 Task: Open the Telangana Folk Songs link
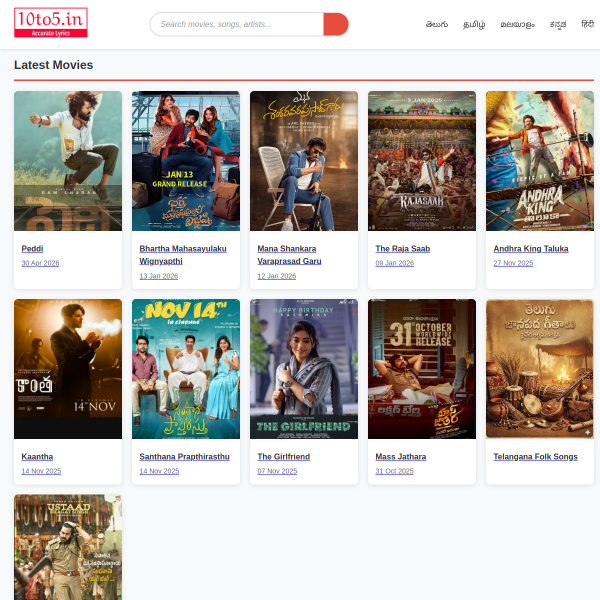[535, 456]
